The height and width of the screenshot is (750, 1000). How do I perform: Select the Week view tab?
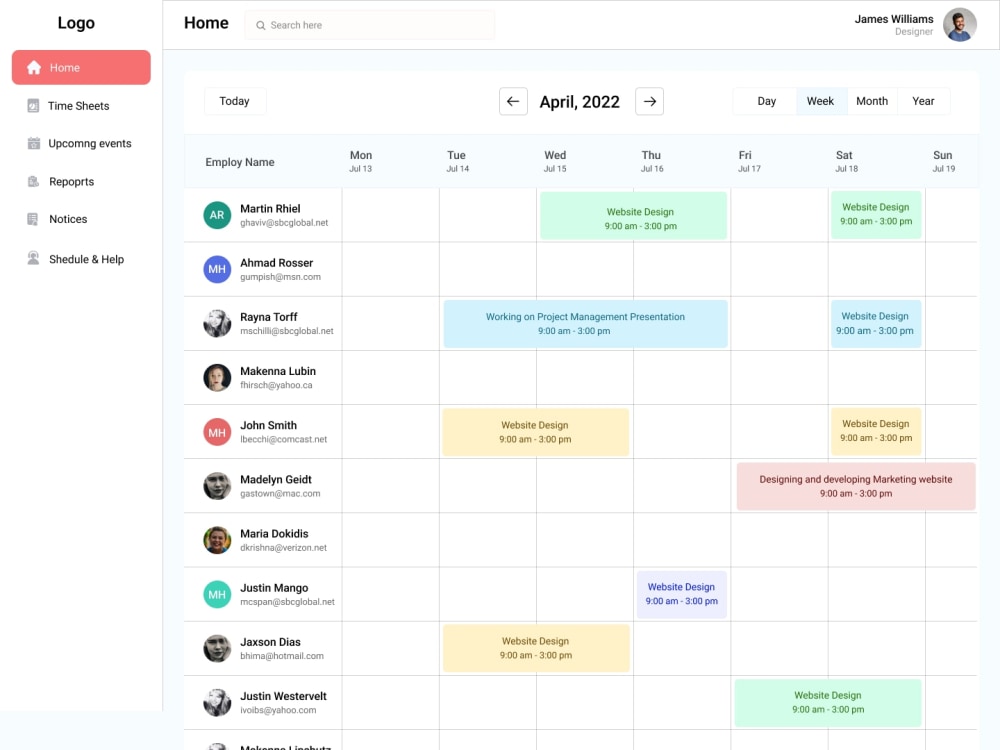(820, 101)
